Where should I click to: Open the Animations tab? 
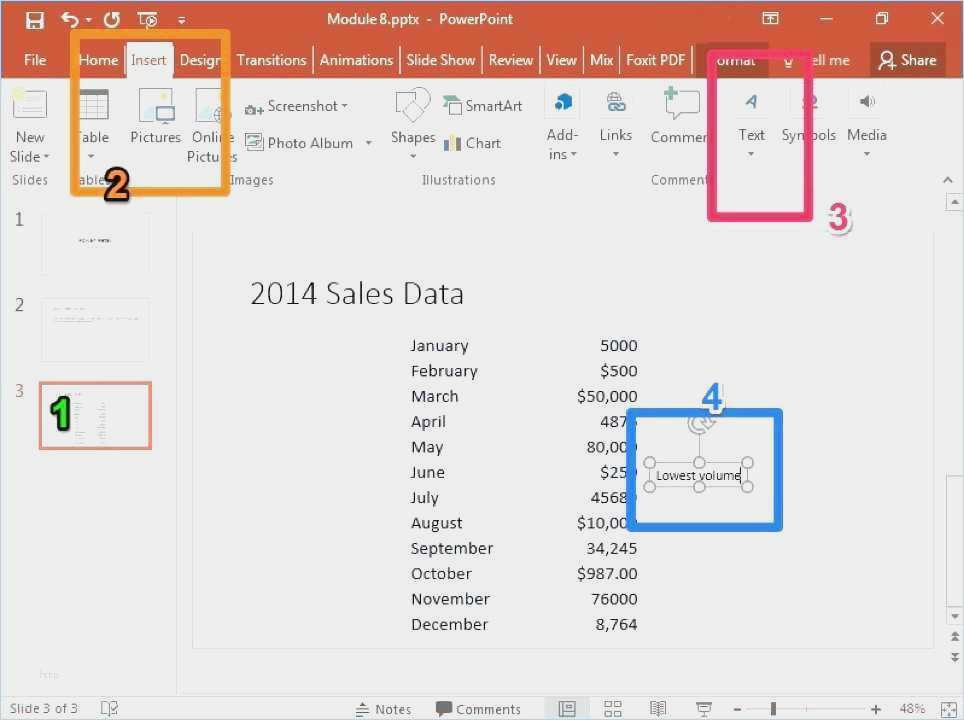[356, 60]
